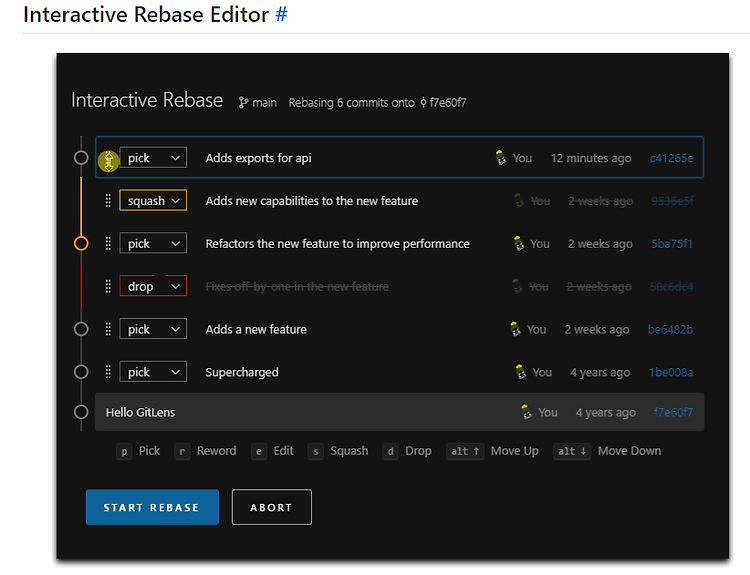Select the base commit row Hello GitLens
The width and height of the screenshot is (750, 575).
coord(399,412)
